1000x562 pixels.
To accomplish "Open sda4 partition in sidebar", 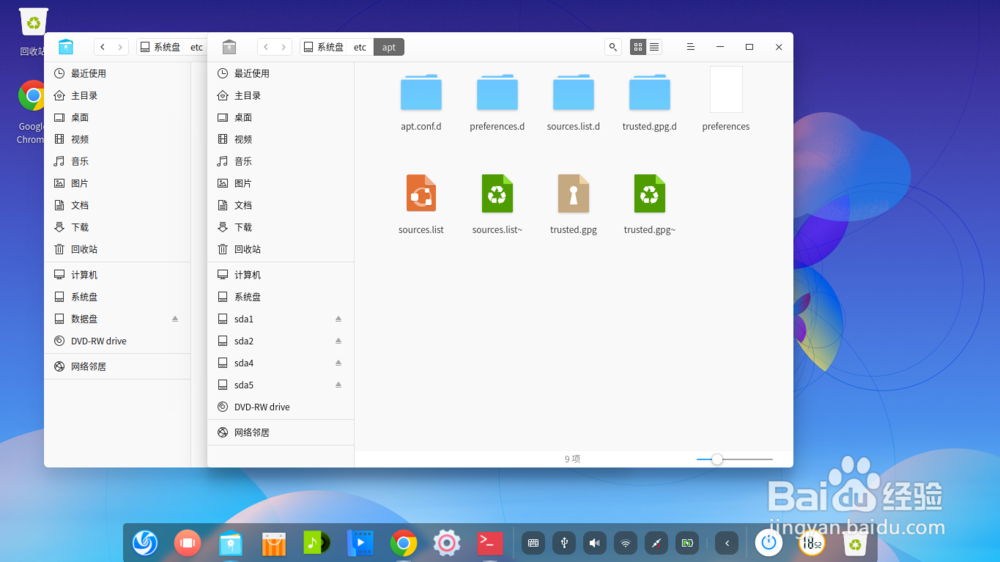I will coord(281,363).
